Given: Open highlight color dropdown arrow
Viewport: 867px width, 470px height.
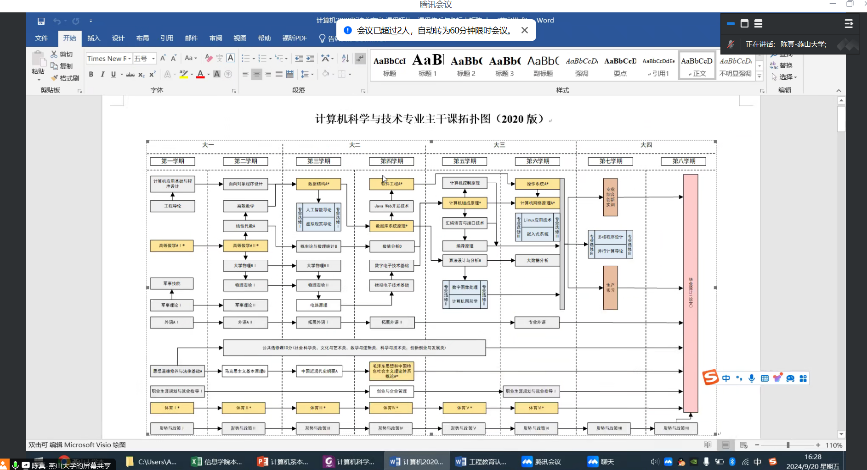Looking at the screenshot, I should 191,74.
